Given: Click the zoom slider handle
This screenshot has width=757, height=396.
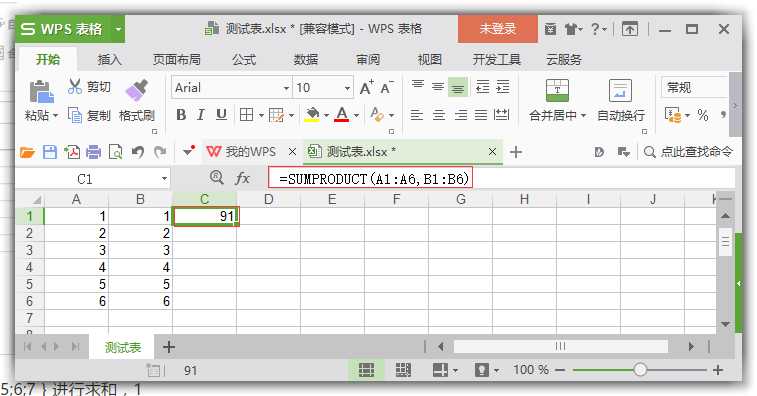Looking at the screenshot, I should click(640, 370).
